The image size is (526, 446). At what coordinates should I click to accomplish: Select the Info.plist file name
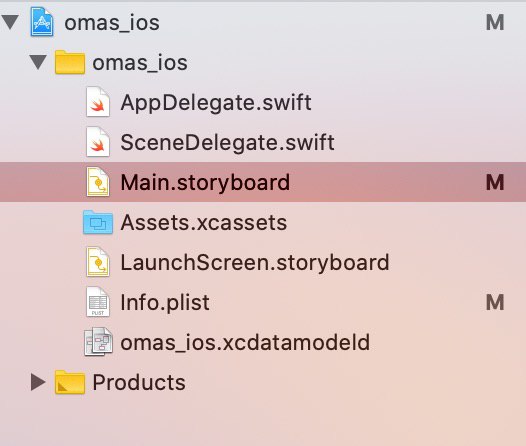click(165, 302)
